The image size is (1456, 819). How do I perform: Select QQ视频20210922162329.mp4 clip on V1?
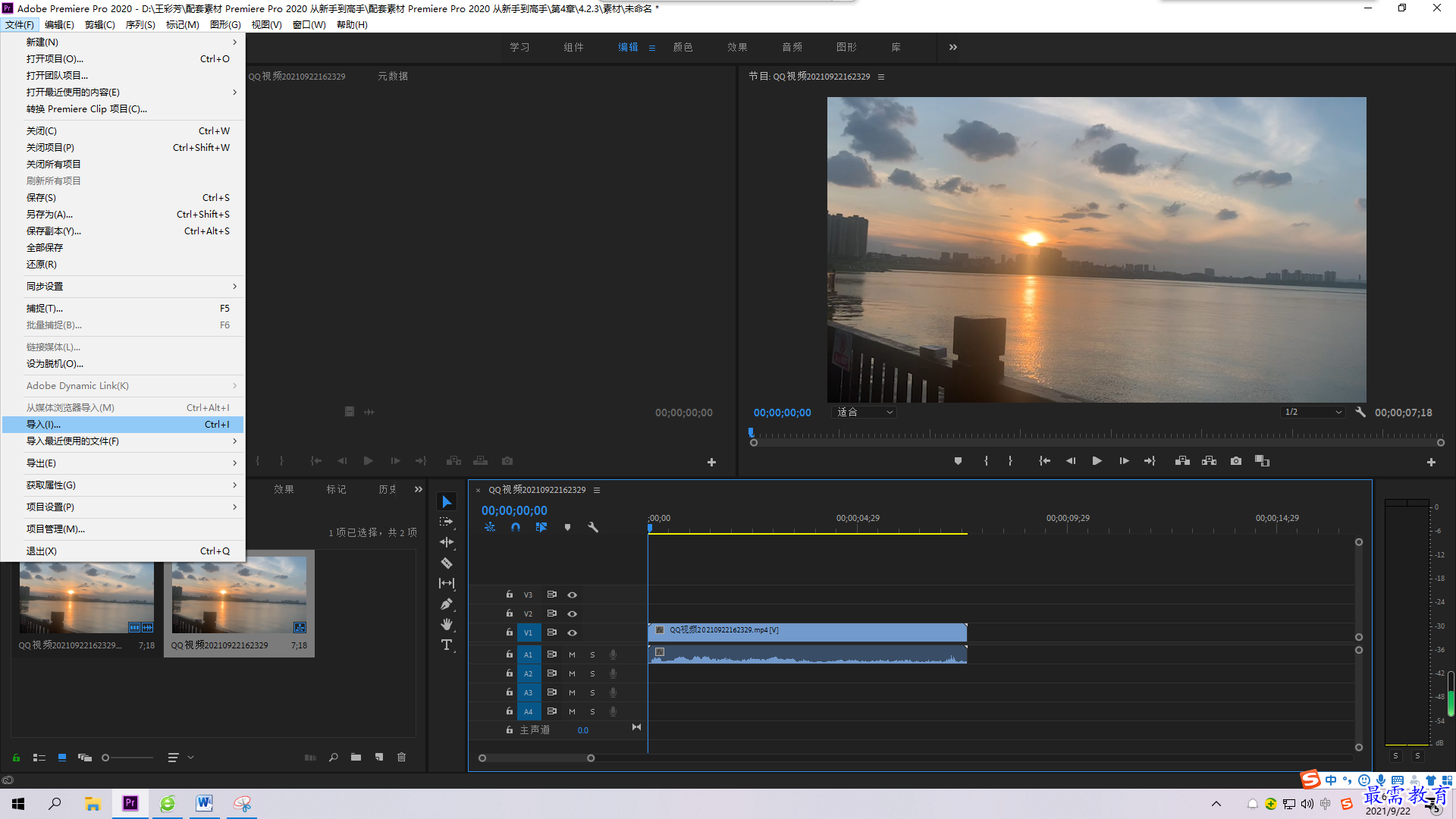[808, 632]
